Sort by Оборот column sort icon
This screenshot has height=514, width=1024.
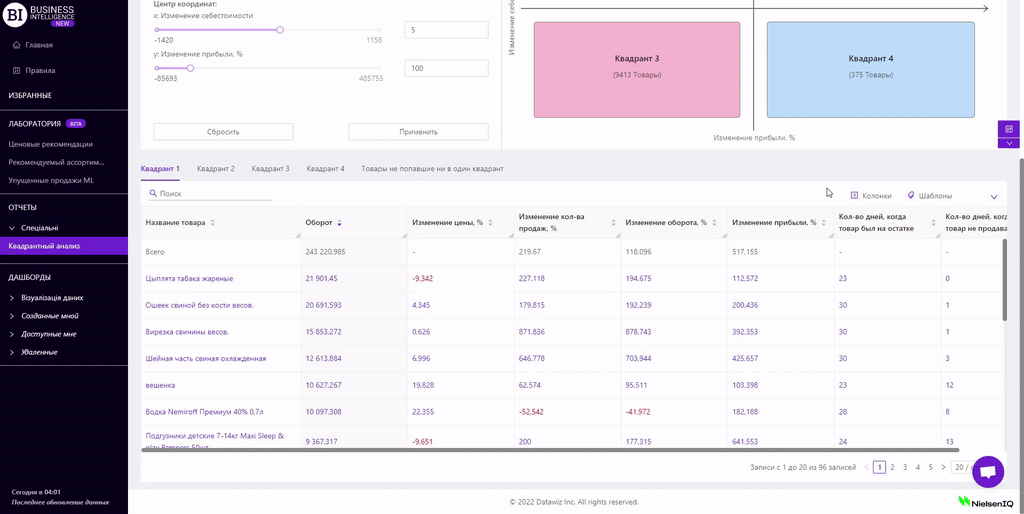click(x=339, y=223)
